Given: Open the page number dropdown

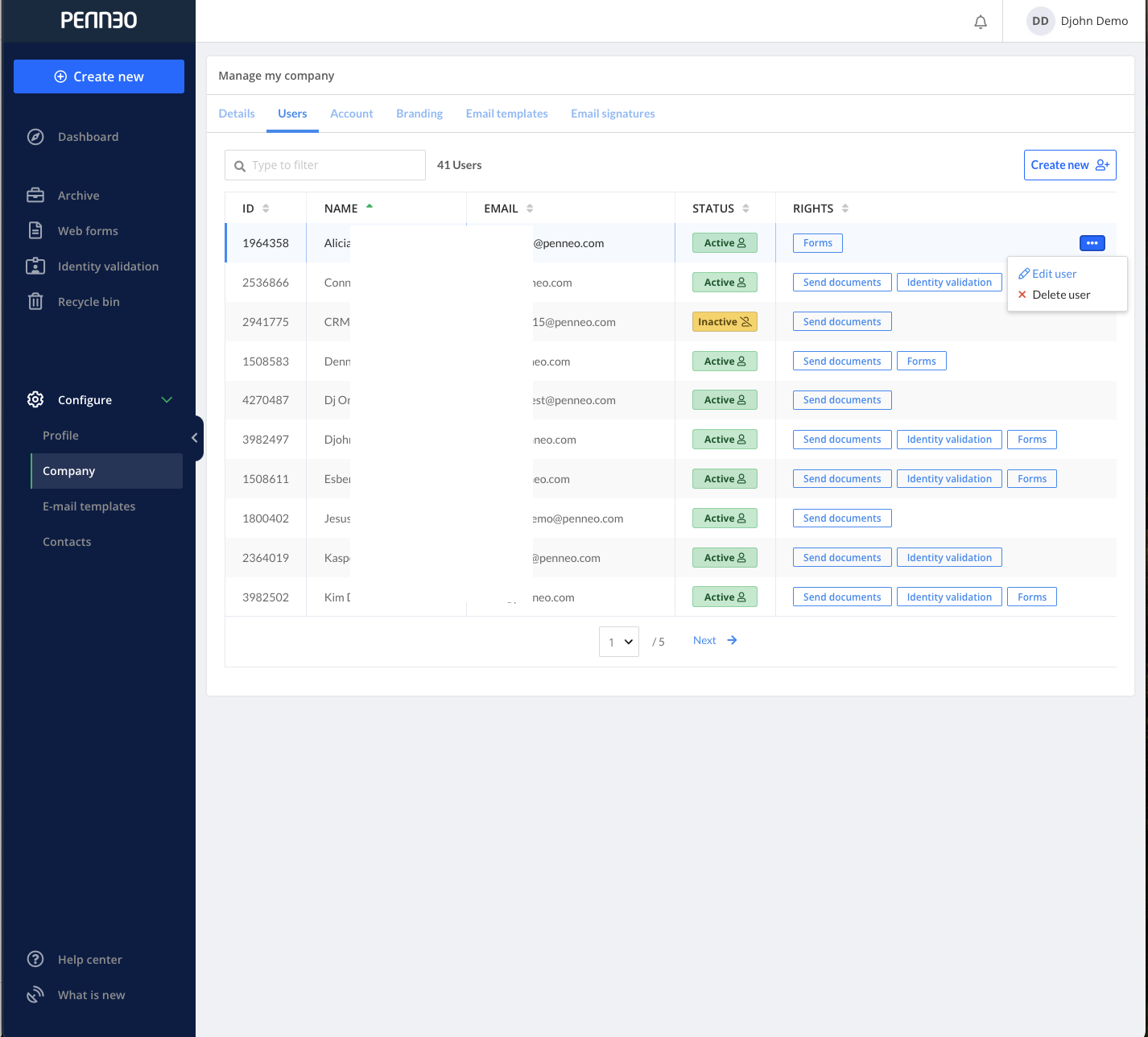Looking at the screenshot, I should point(619,642).
